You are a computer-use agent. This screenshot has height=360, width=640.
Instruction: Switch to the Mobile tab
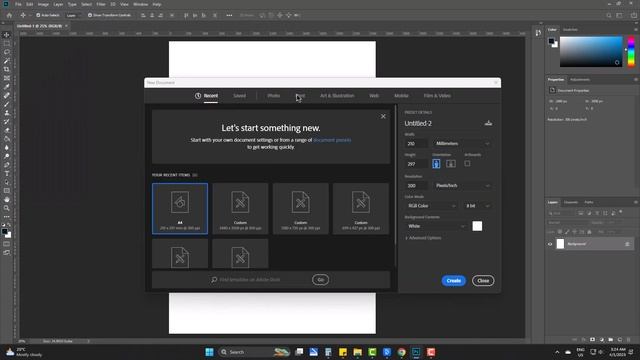[401, 96]
